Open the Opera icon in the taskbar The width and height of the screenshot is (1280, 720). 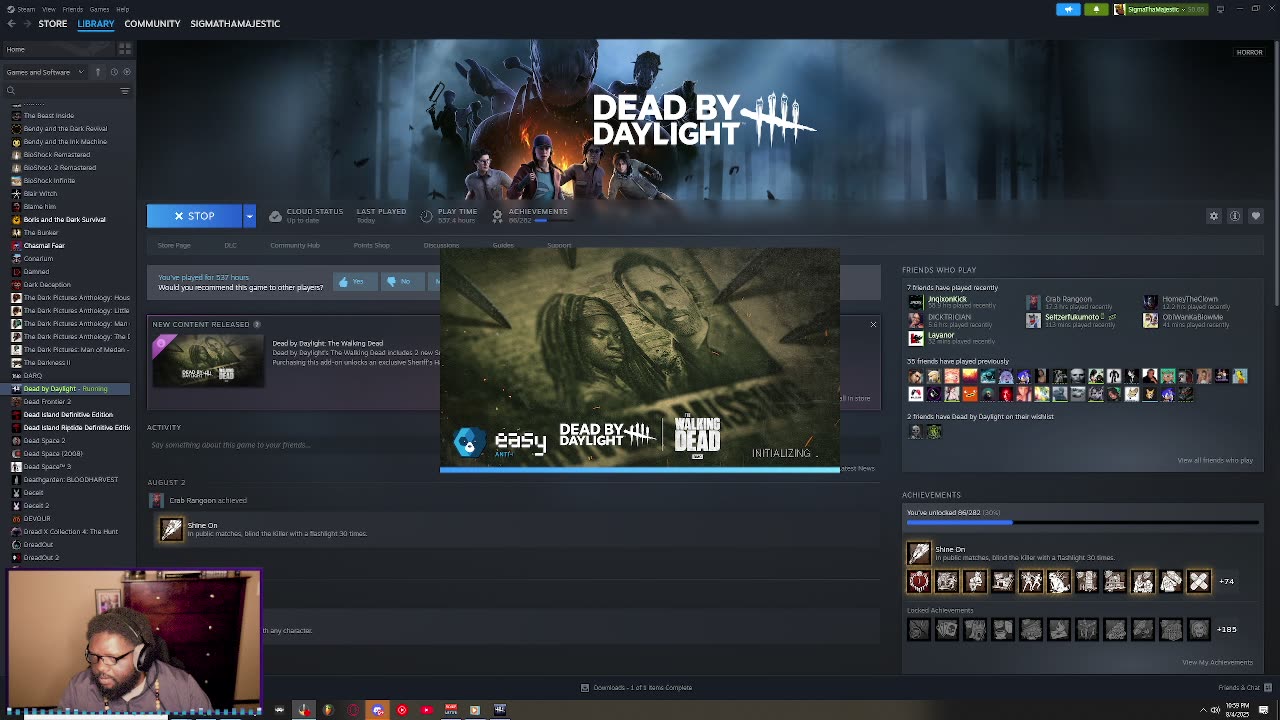[x=353, y=710]
